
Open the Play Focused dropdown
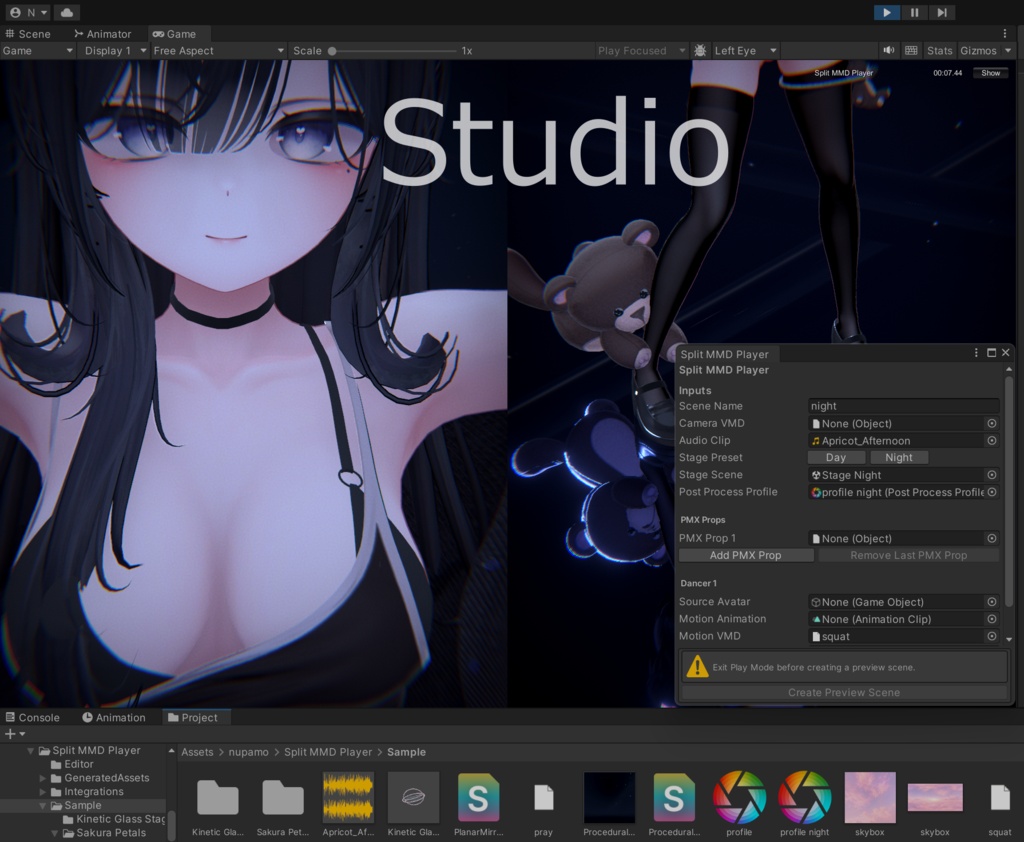(641, 50)
